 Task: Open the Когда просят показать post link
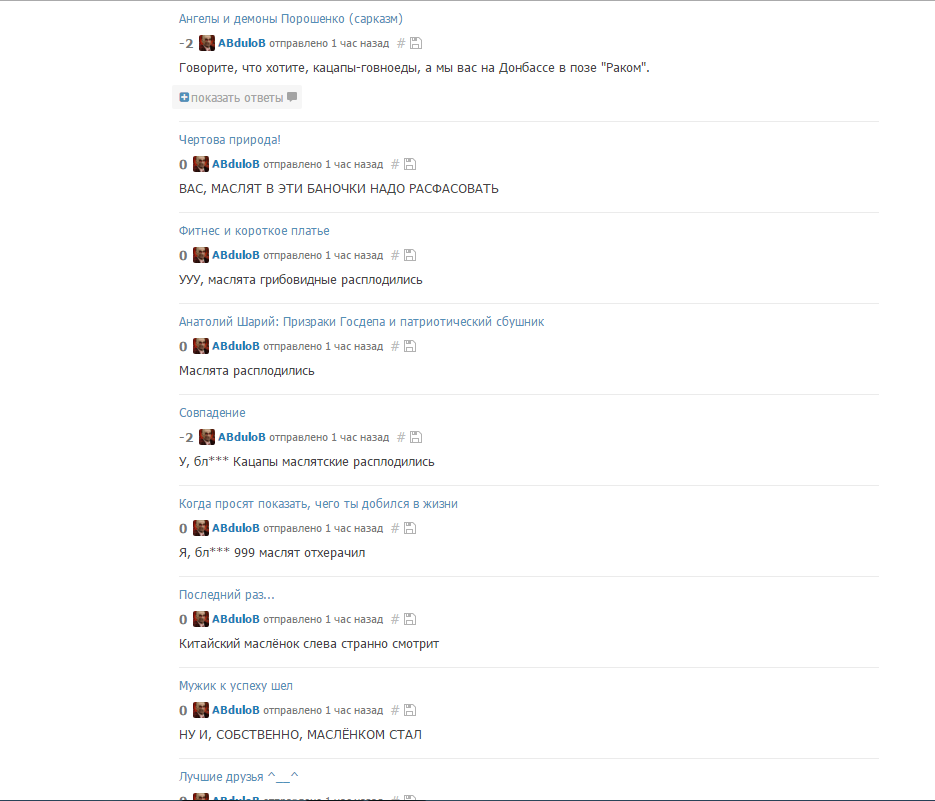[x=318, y=503]
